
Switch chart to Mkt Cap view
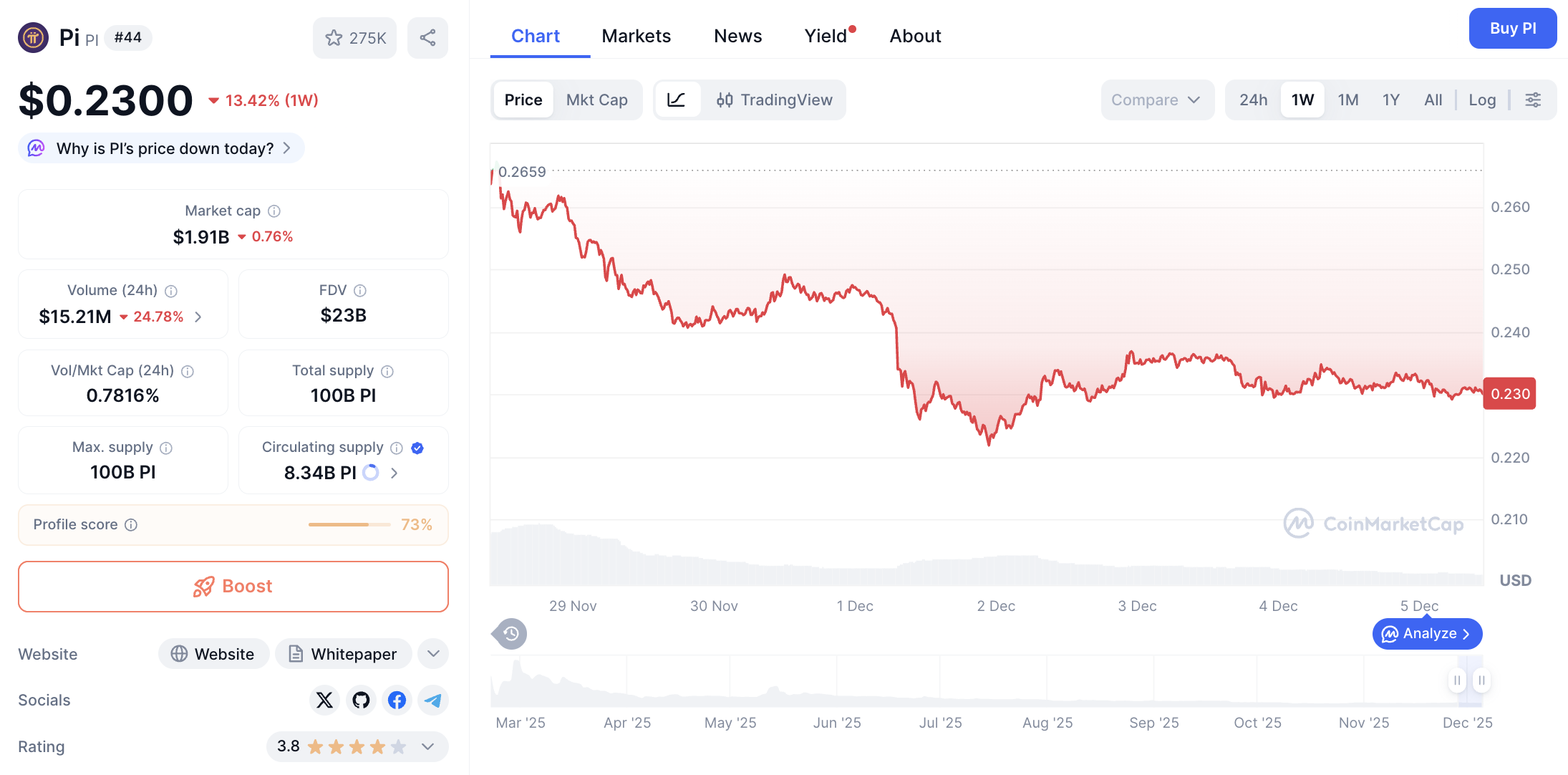[596, 100]
